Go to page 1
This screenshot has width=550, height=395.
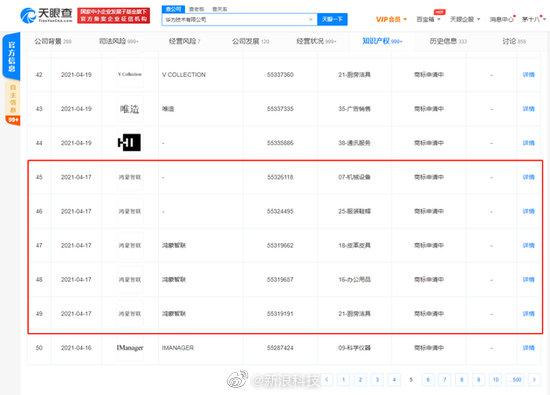(343, 379)
